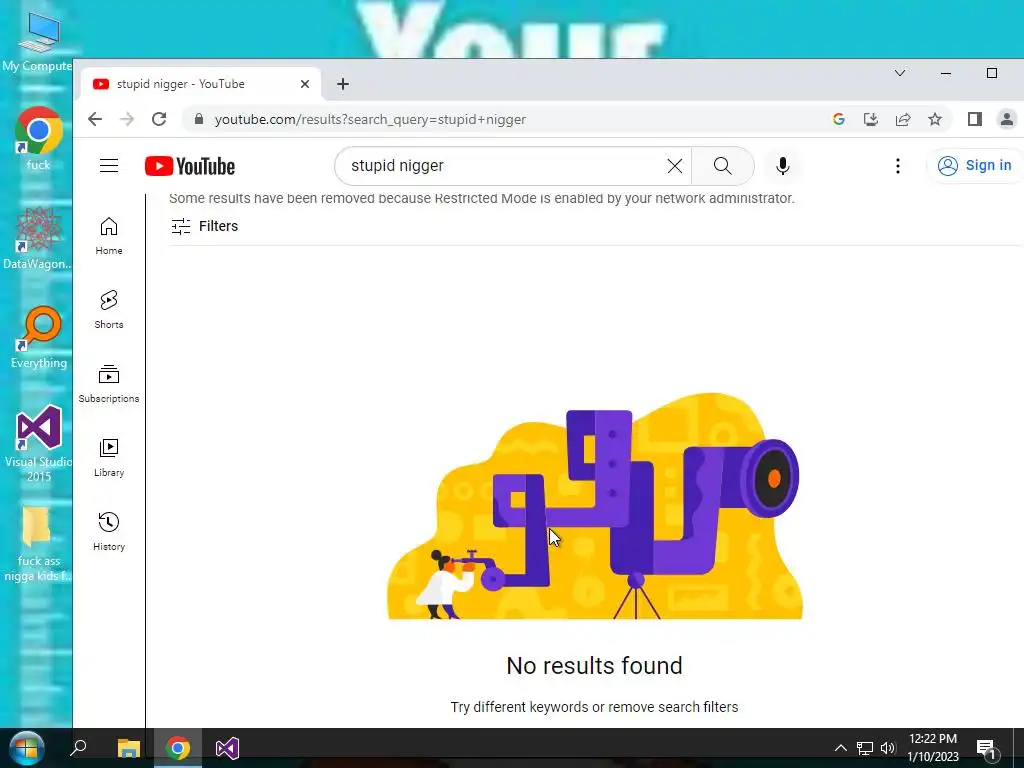The image size is (1024, 768).
Task: Go back with Chrome back arrow
Action: 95,120
